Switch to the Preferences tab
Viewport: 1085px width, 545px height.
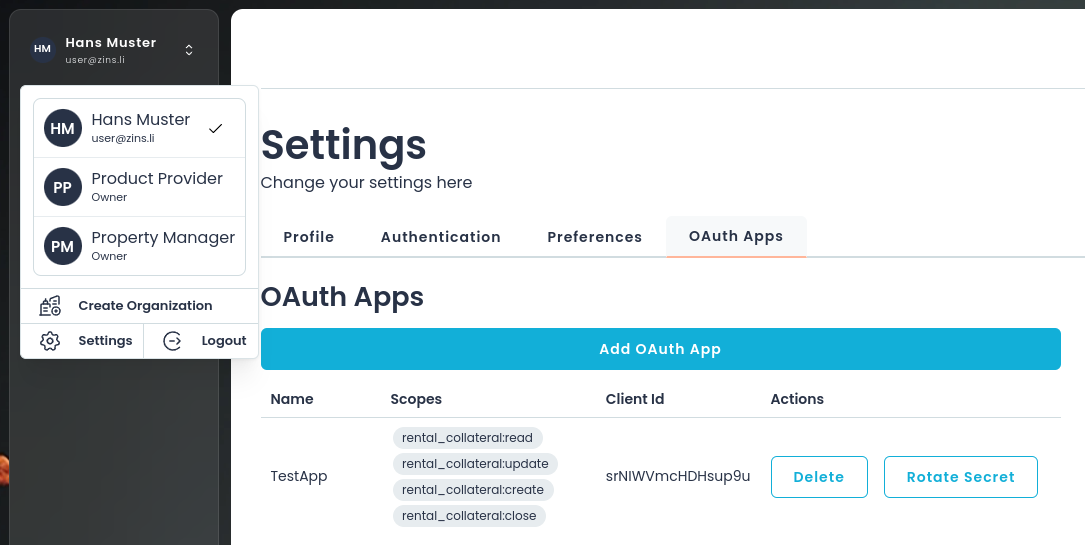[595, 237]
